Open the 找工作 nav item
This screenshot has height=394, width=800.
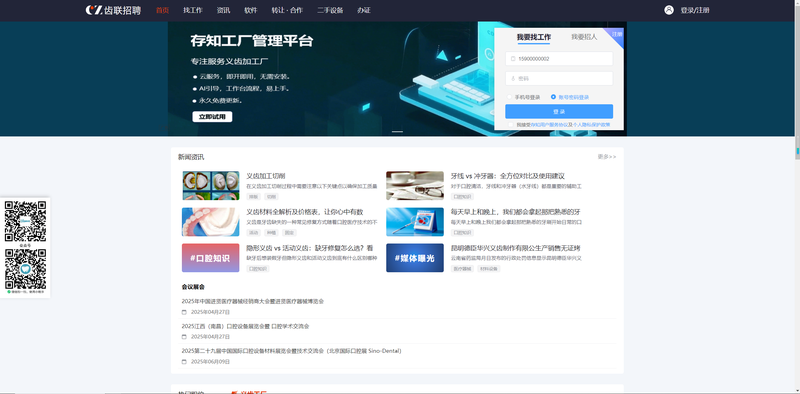click(x=193, y=10)
